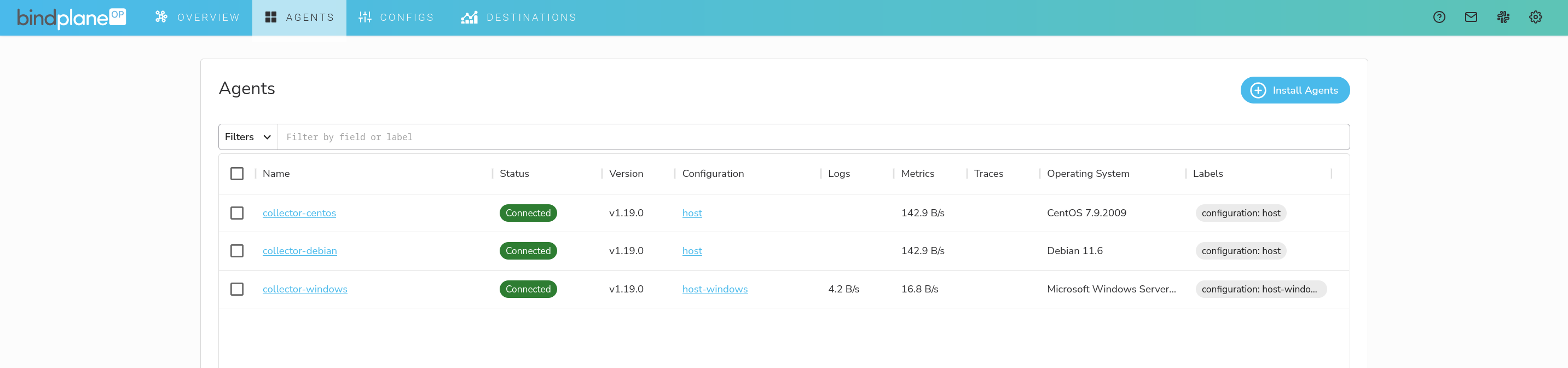Open the collector-windows agent link
Image resolution: width=1568 pixels, height=368 pixels.
click(305, 289)
